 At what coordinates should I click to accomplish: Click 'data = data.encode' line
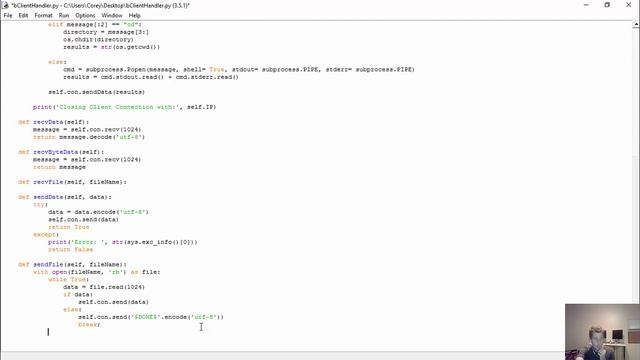[x=98, y=212]
